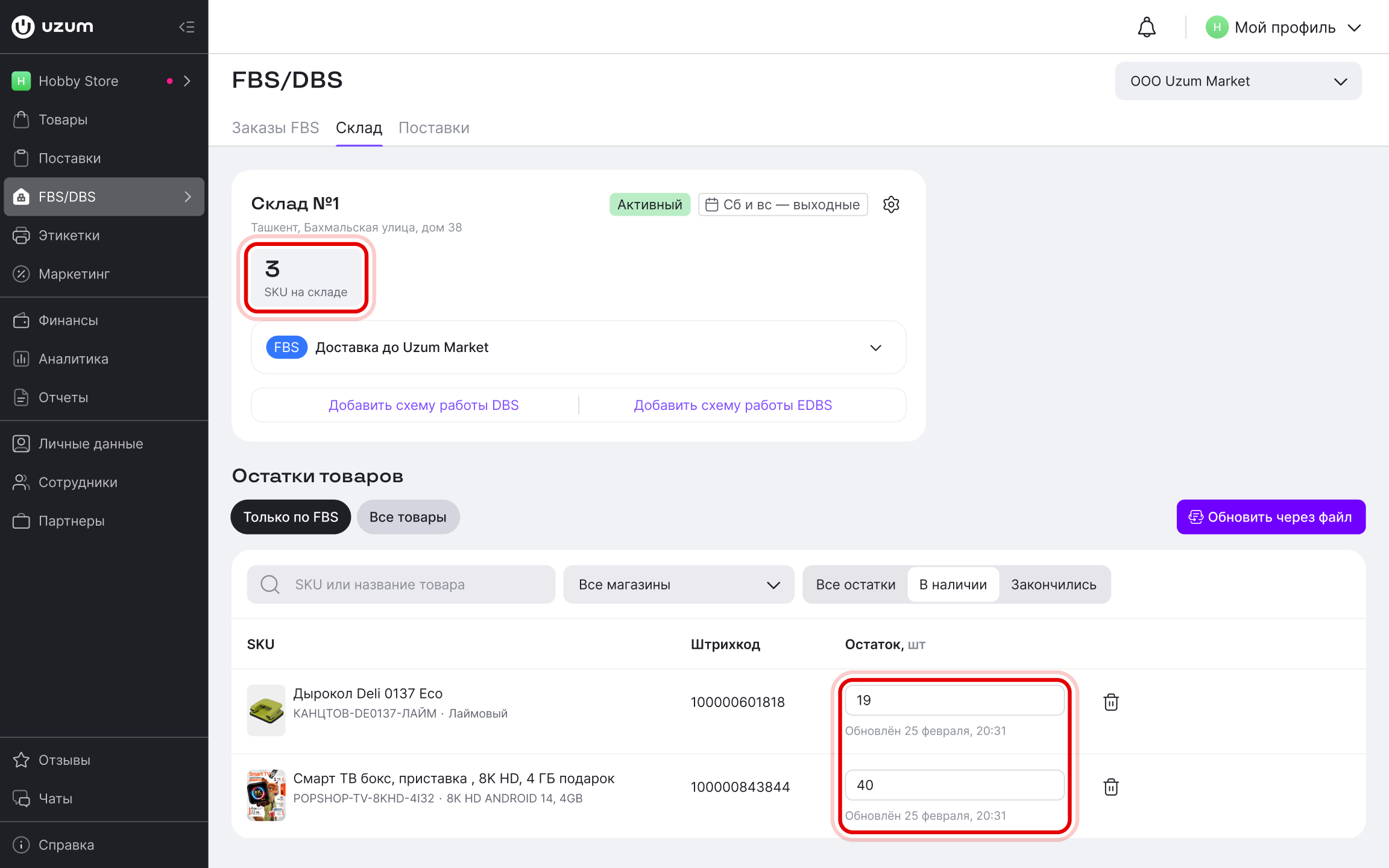Open Поставки in the sidebar
1389x868 pixels.
104,158
